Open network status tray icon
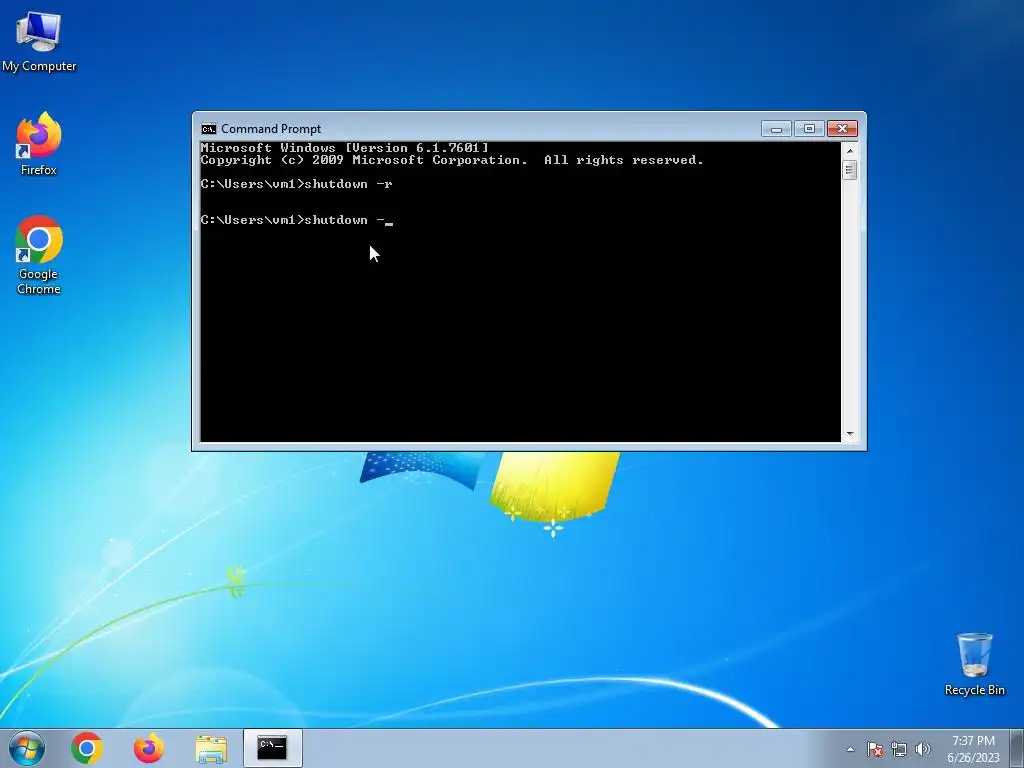1024x768 pixels. 899,749
